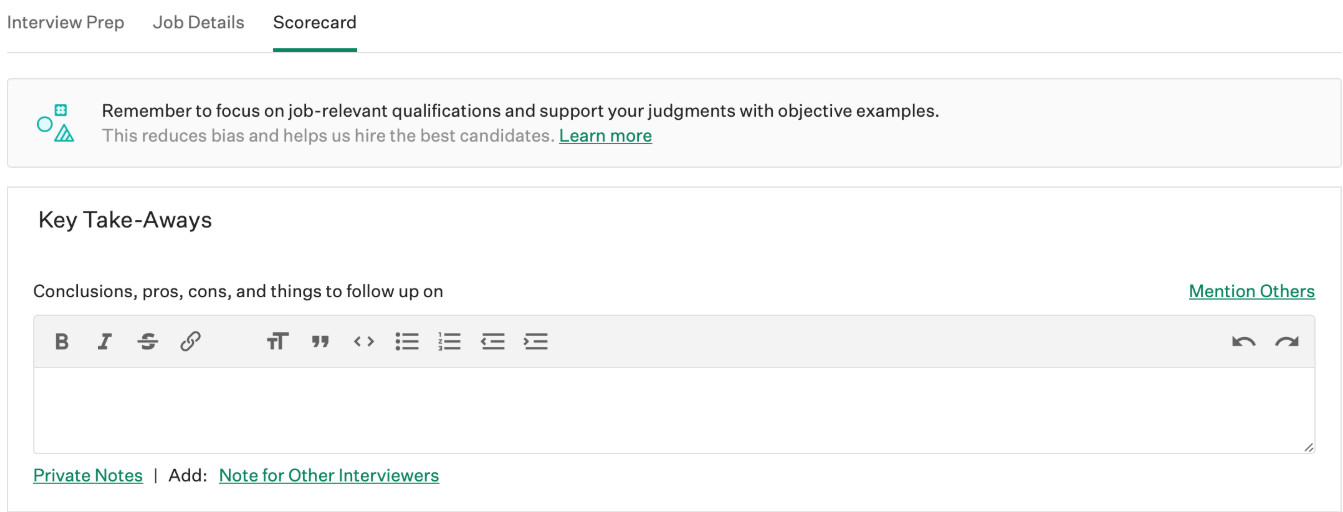Insert a block quote
This screenshot has width=1343, height=512.
point(320,342)
